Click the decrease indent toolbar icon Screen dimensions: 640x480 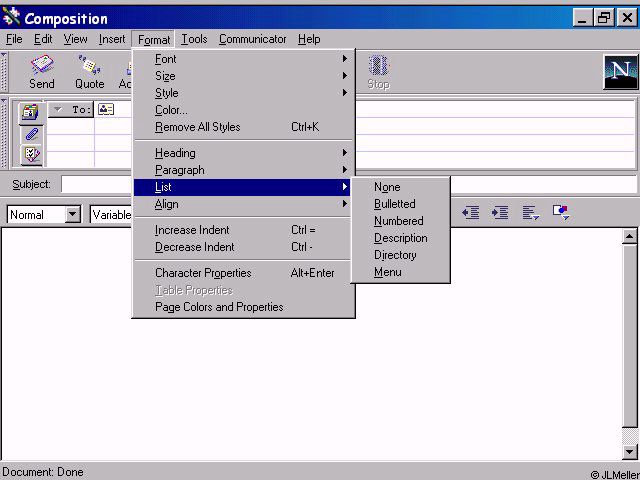click(x=470, y=212)
